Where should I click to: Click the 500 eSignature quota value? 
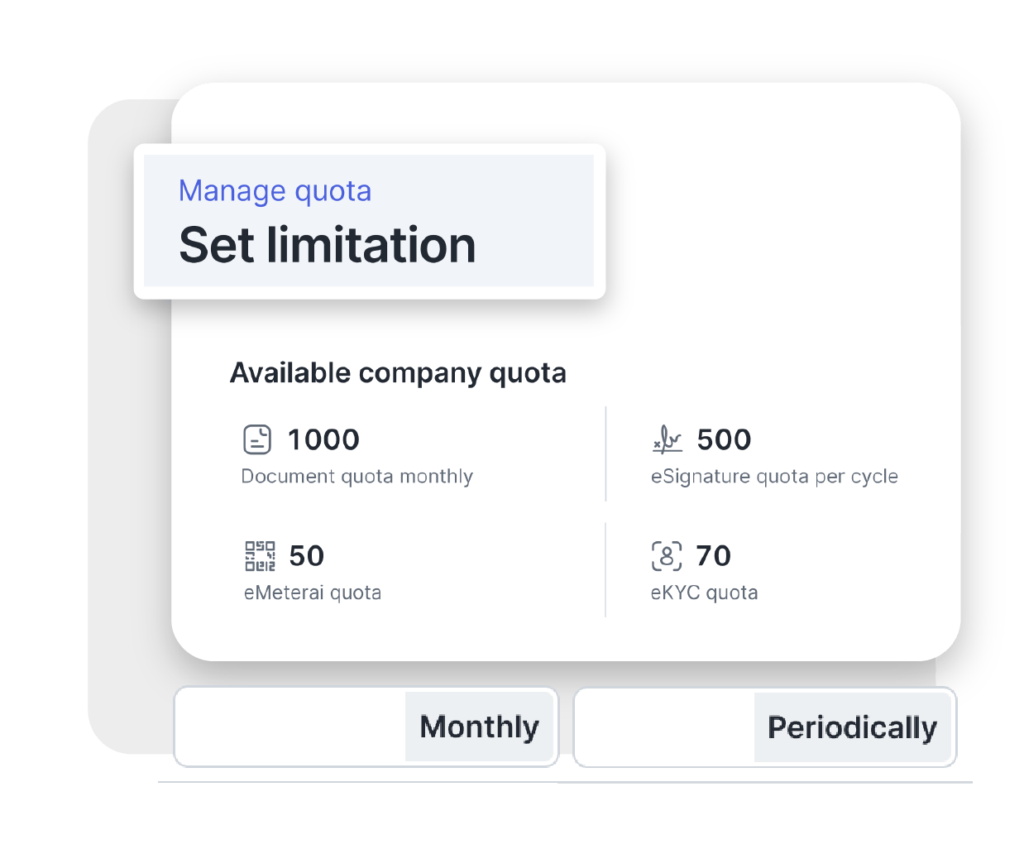point(724,440)
